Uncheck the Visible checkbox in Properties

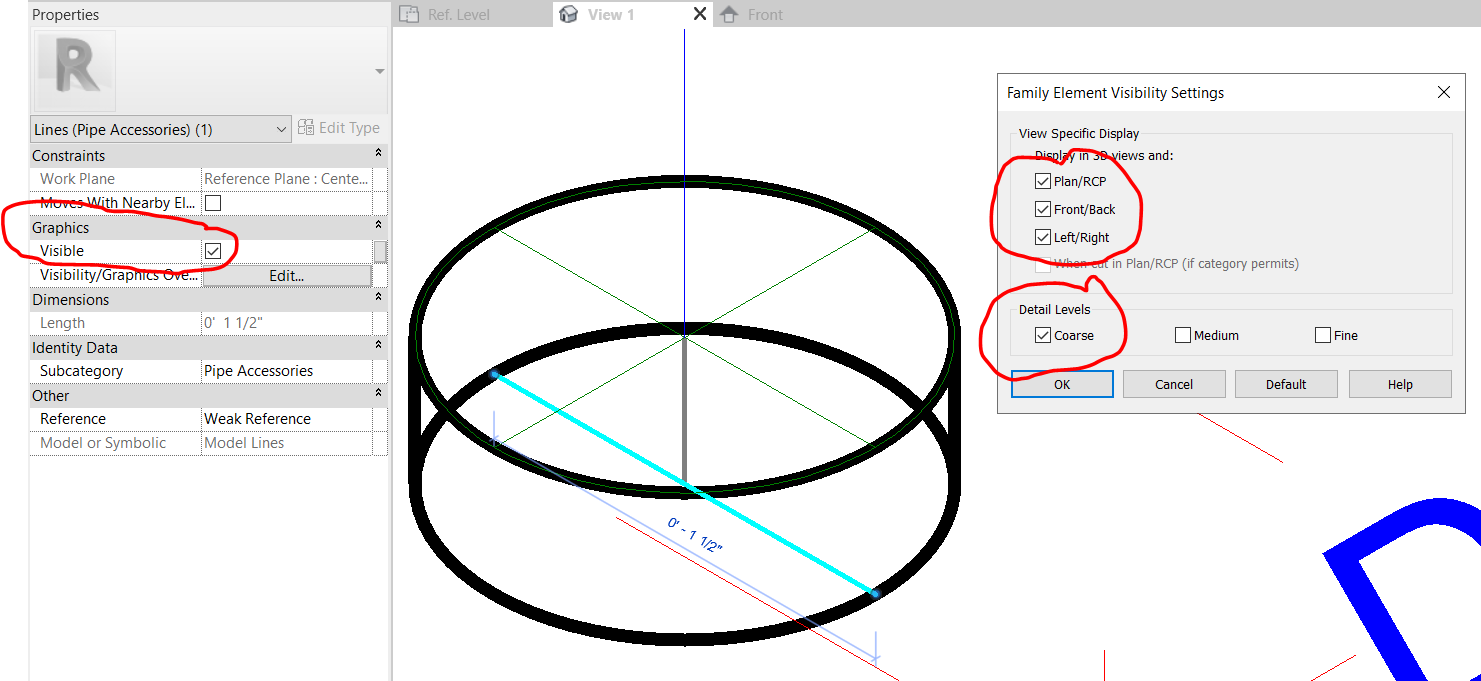click(x=213, y=251)
